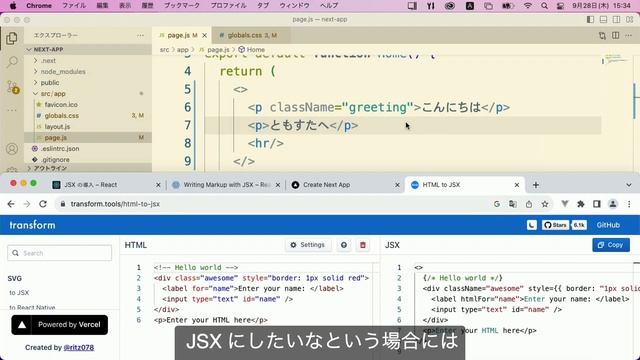Collapse the NEXT-APP root folder
Image resolution: width=640 pixels, height=360 pixels.
coord(88,49)
